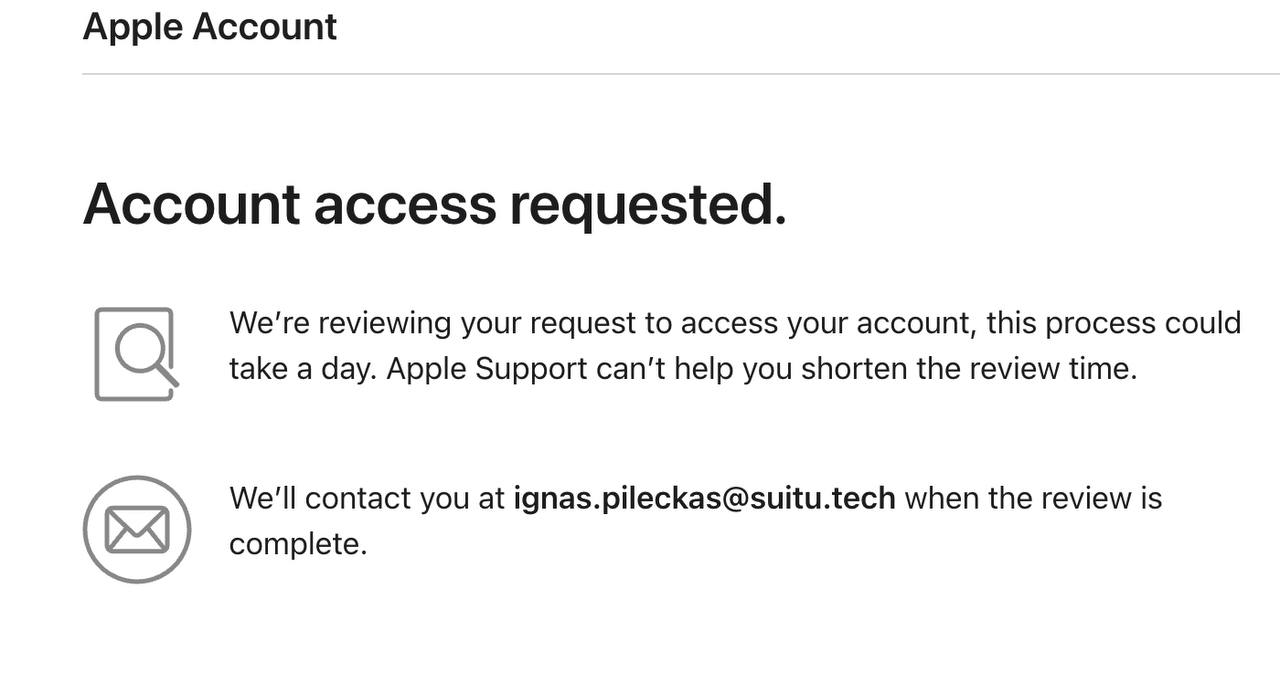1280x683 pixels.
Task: Click the phrase "take a day"
Action: coord(303,369)
